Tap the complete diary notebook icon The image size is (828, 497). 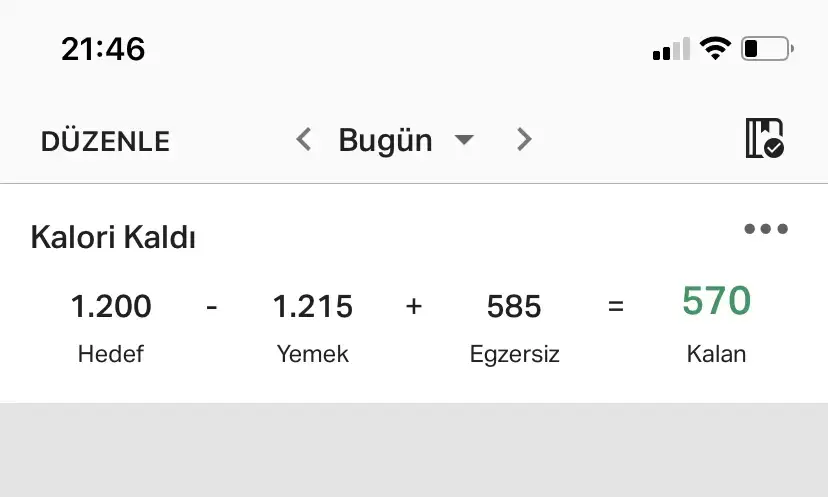764,139
